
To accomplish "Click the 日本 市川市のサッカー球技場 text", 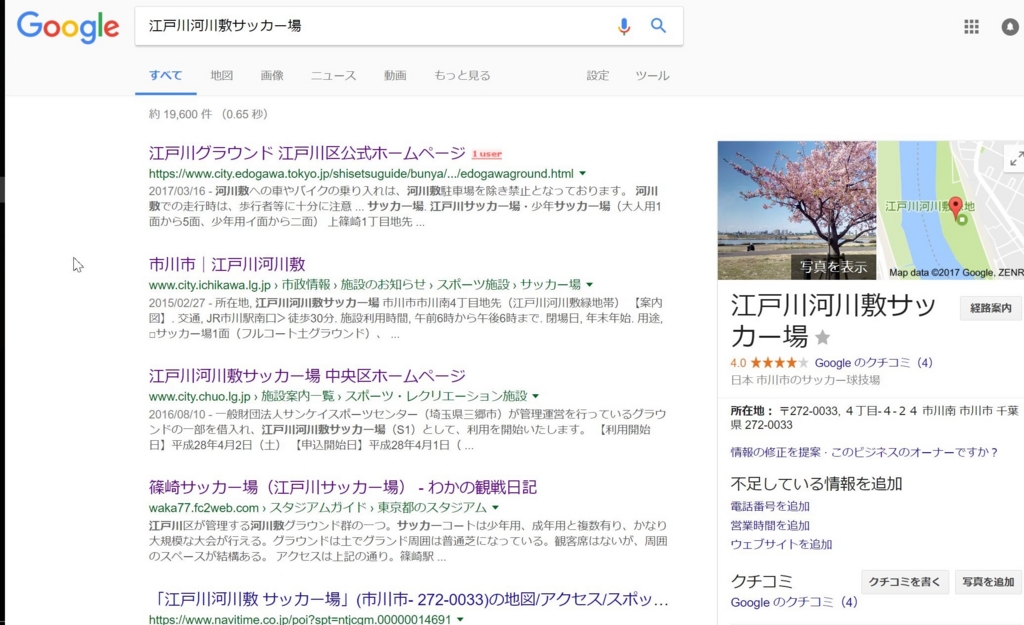I will click(805, 380).
